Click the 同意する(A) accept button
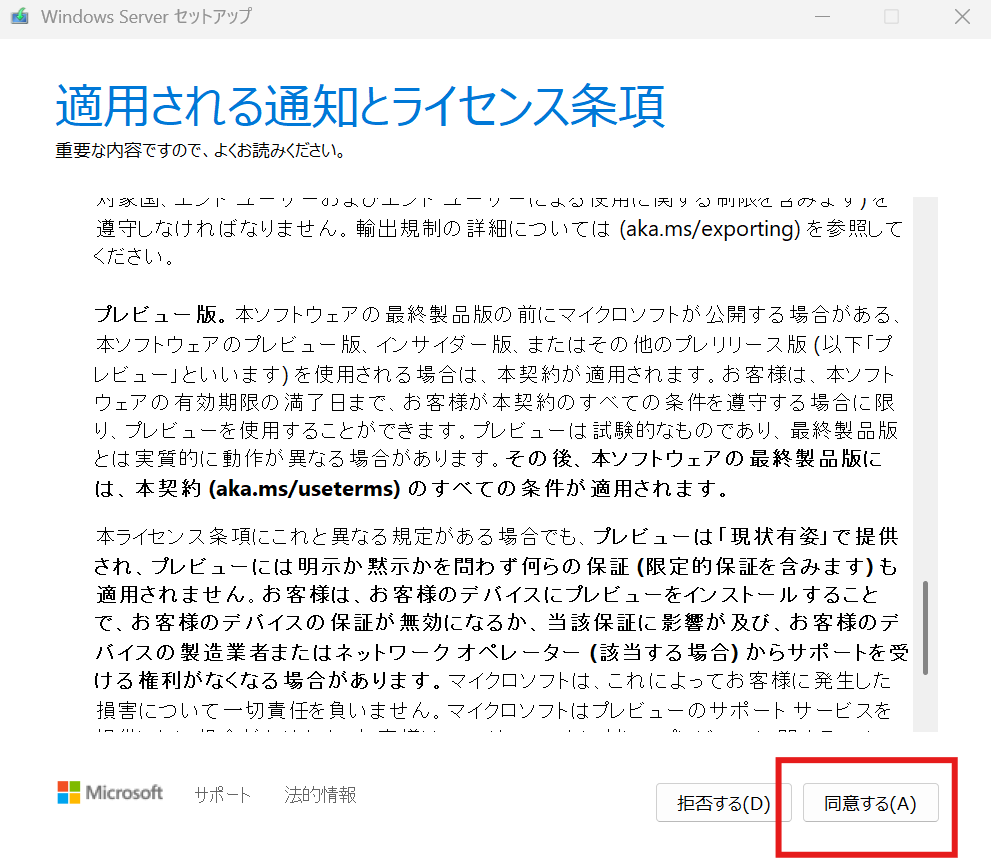The width and height of the screenshot is (991, 858). coord(870,802)
